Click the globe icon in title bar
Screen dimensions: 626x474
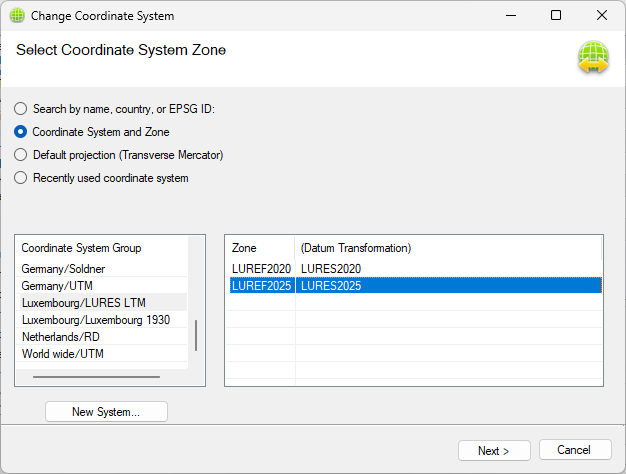click(17, 16)
